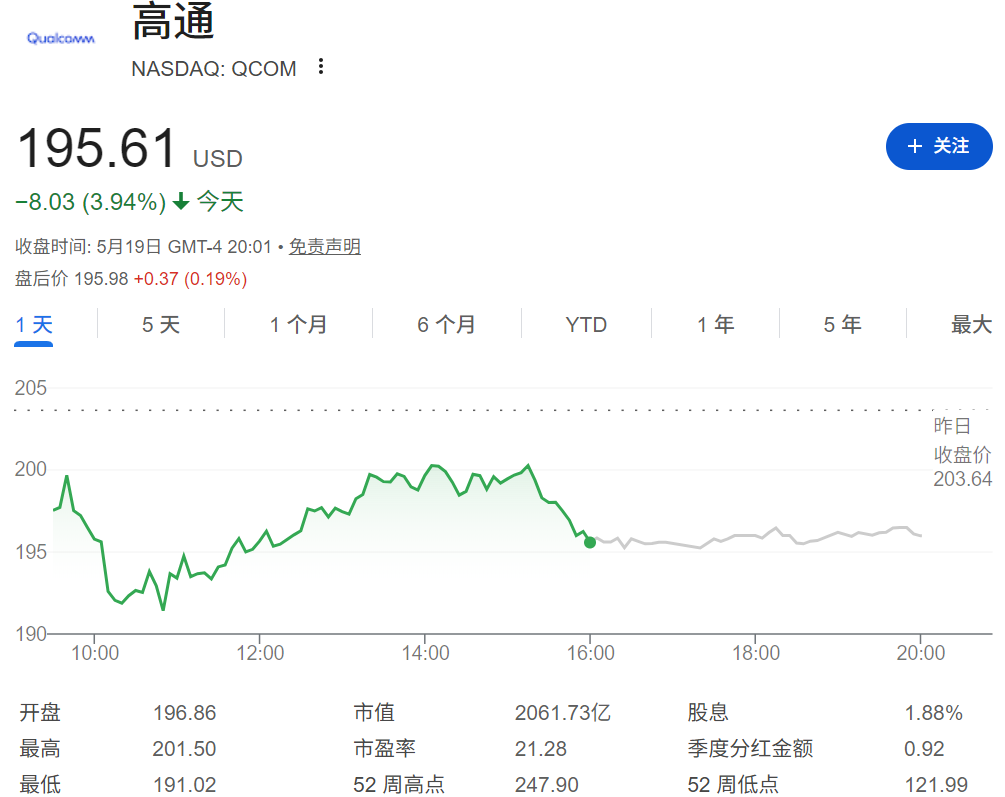The image size is (1005, 797).
Task: Click the 最高 label
Action: coord(40,749)
